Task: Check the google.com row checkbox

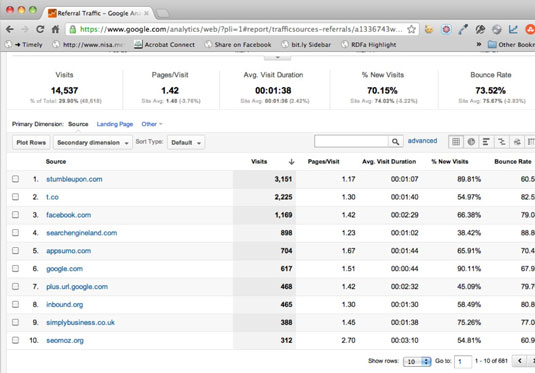Action: 15,269
